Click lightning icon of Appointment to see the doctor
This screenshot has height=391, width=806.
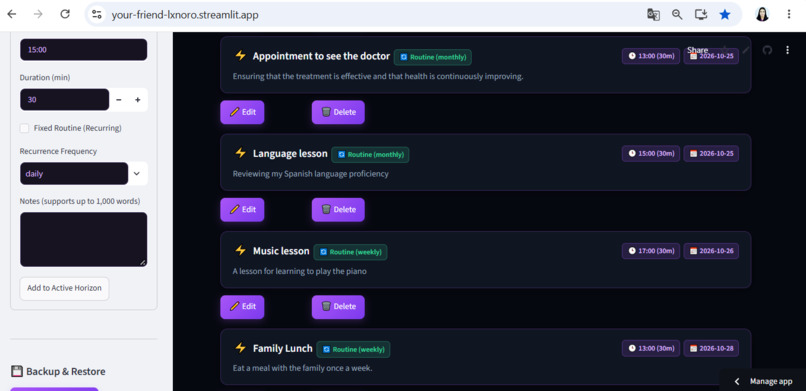tap(241, 55)
